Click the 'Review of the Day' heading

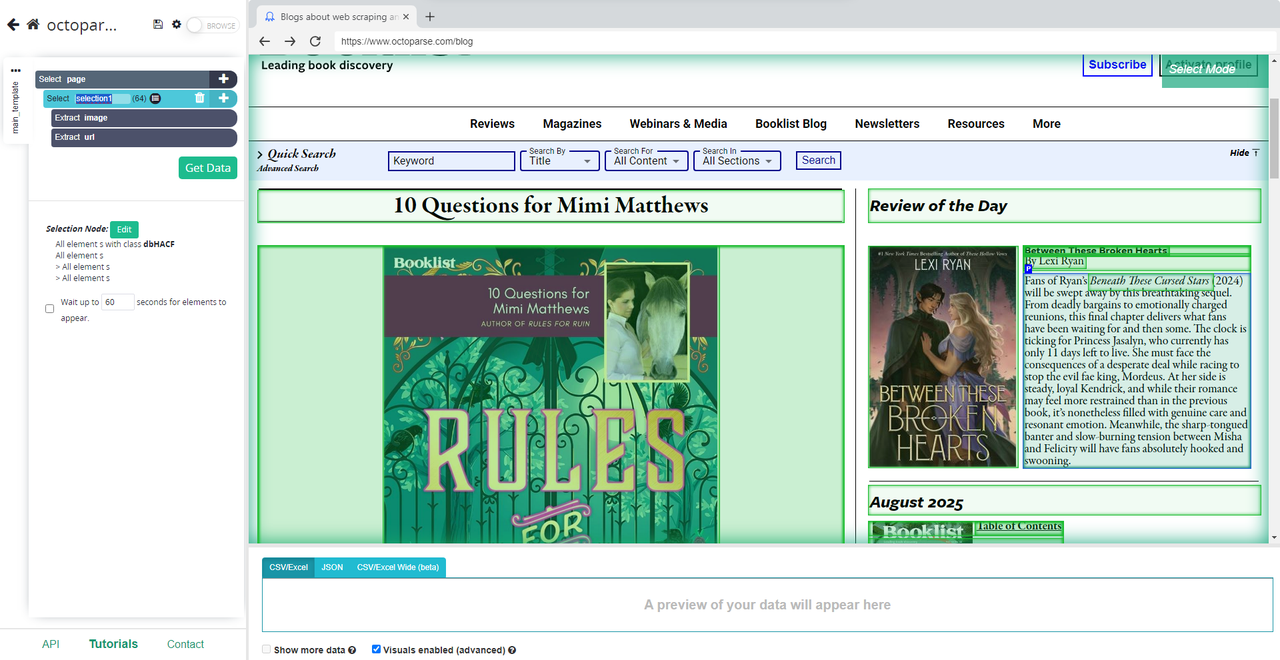[x=938, y=206]
